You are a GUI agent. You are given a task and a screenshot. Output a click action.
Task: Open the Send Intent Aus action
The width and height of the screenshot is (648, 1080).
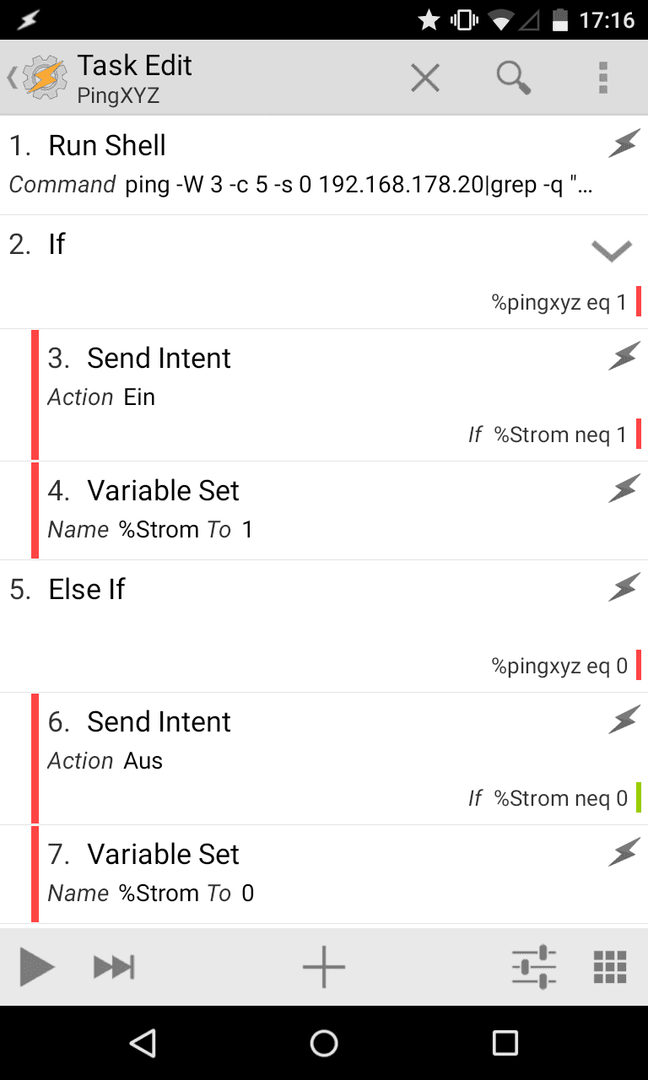[340, 758]
